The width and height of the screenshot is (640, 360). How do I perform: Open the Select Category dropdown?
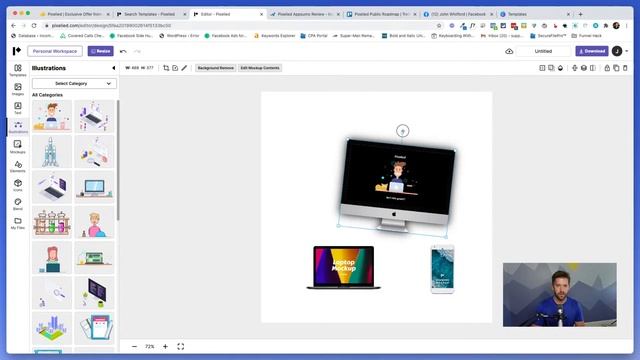[74, 83]
